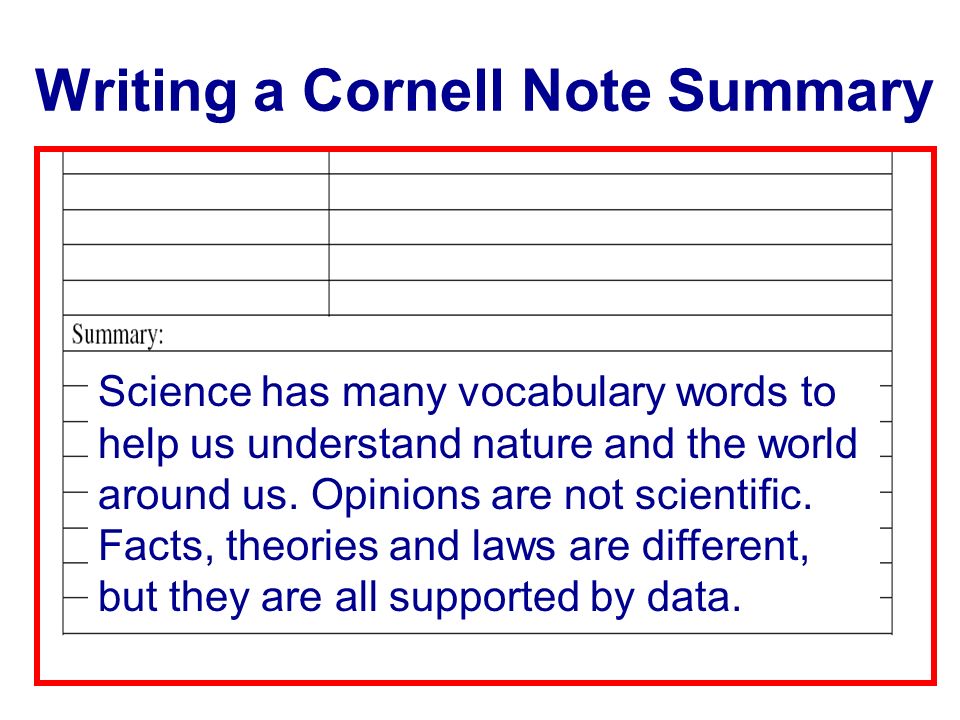960x720 pixels.
Task: Click the word 'understand' in the second summary line
Action: 354,444
